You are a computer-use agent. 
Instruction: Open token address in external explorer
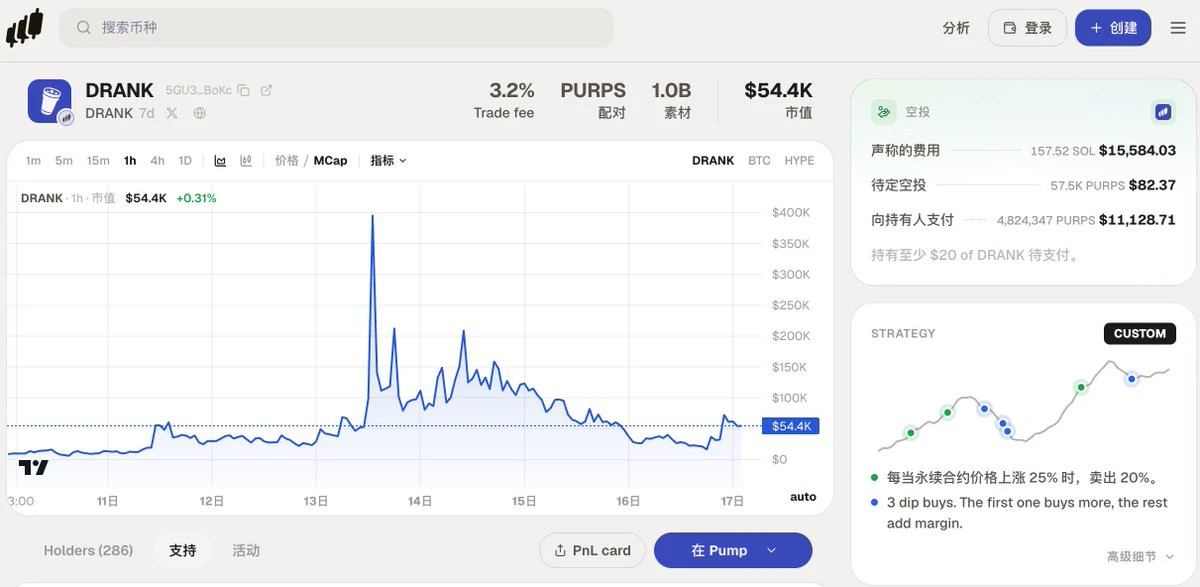266,90
